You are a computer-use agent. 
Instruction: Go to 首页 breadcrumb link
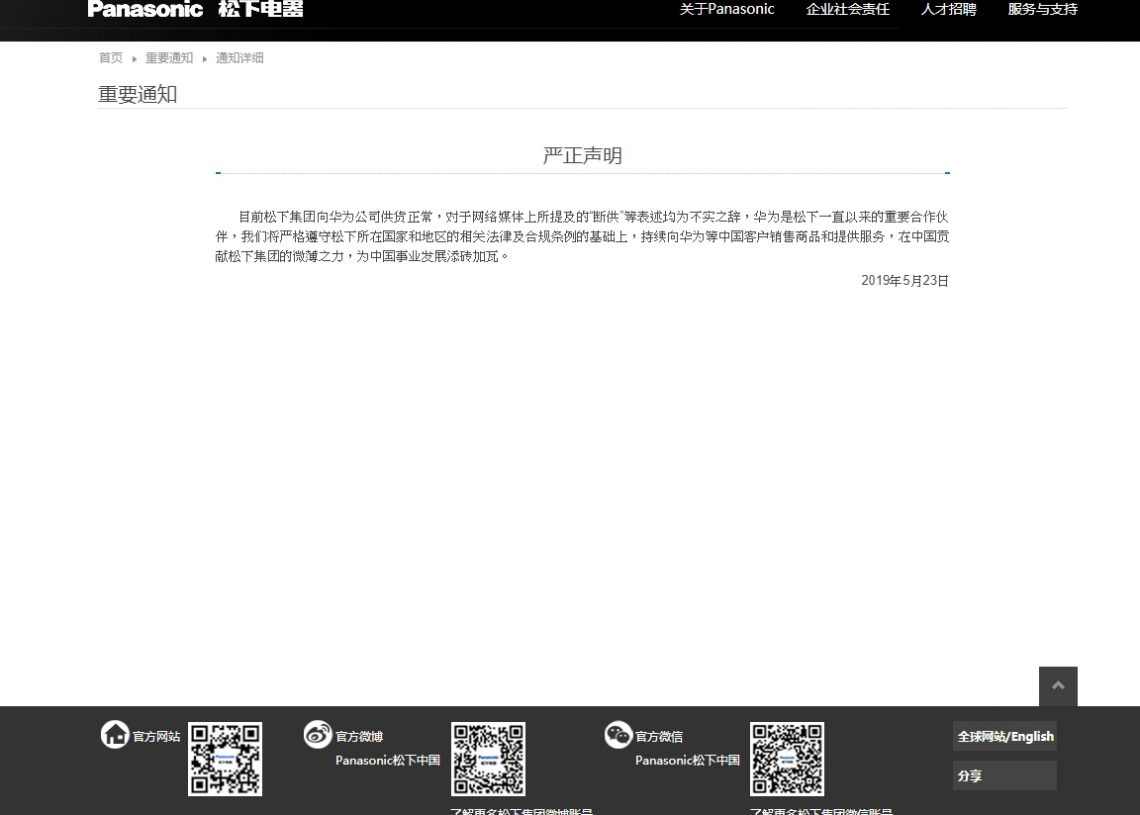(x=111, y=58)
